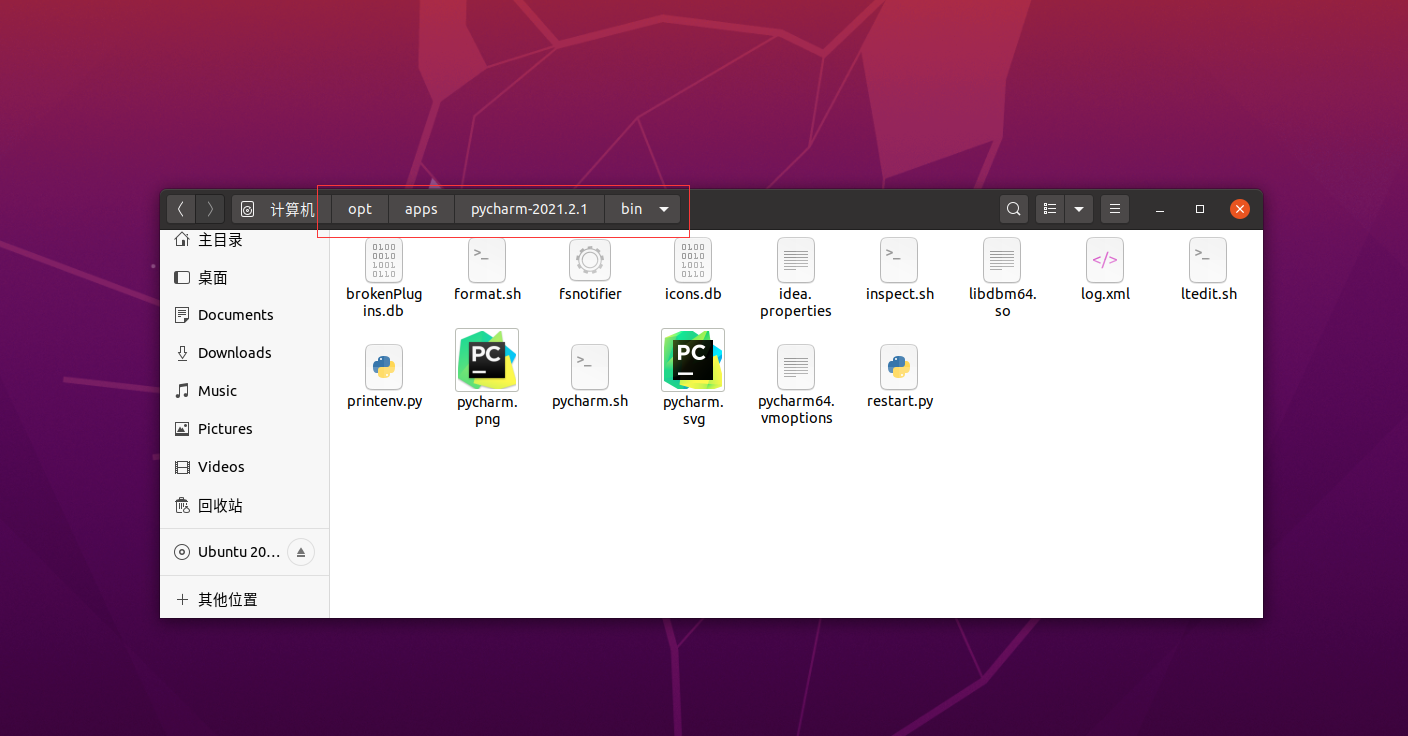This screenshot has height=736, width=1408.
Task: Select the pycharm.svg image thumbnail
Action: [x=693, y=359]
